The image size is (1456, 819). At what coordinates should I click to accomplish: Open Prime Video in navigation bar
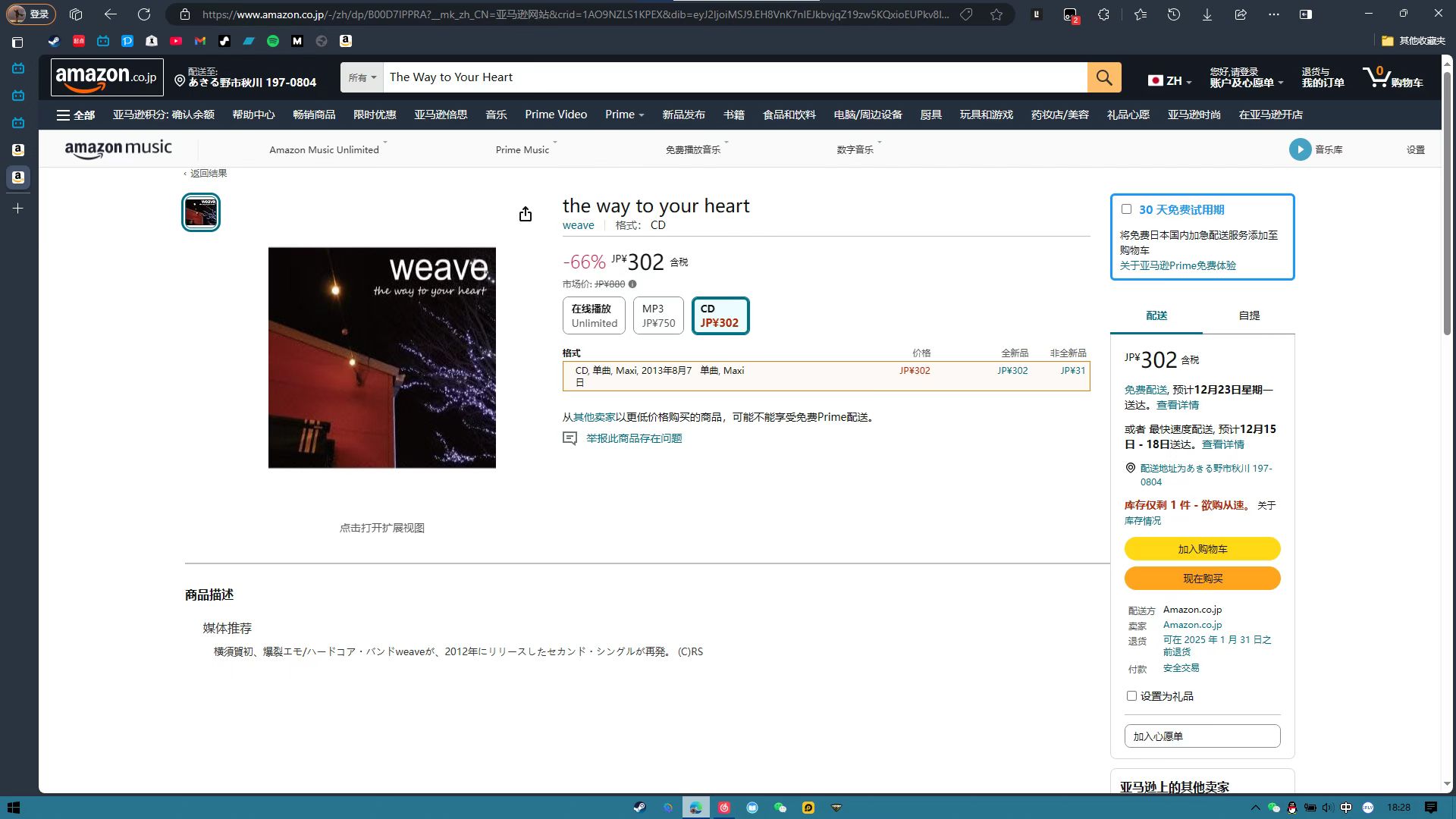pyautogui.click(x=555, y=115)
